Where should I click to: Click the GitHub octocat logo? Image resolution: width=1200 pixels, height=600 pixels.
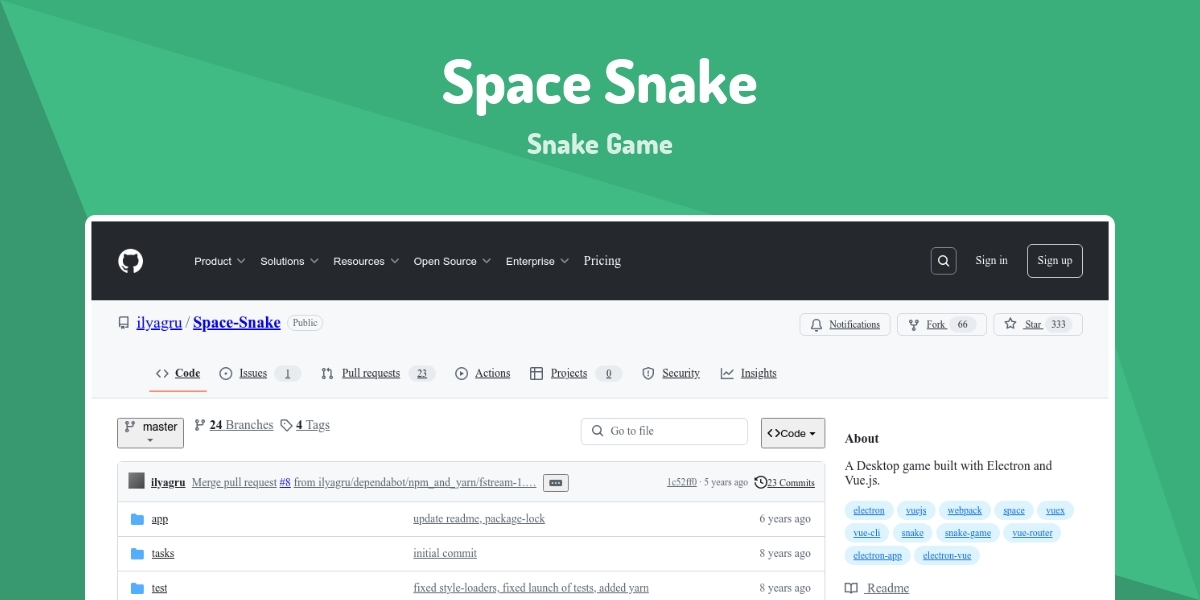click(130, 260)
